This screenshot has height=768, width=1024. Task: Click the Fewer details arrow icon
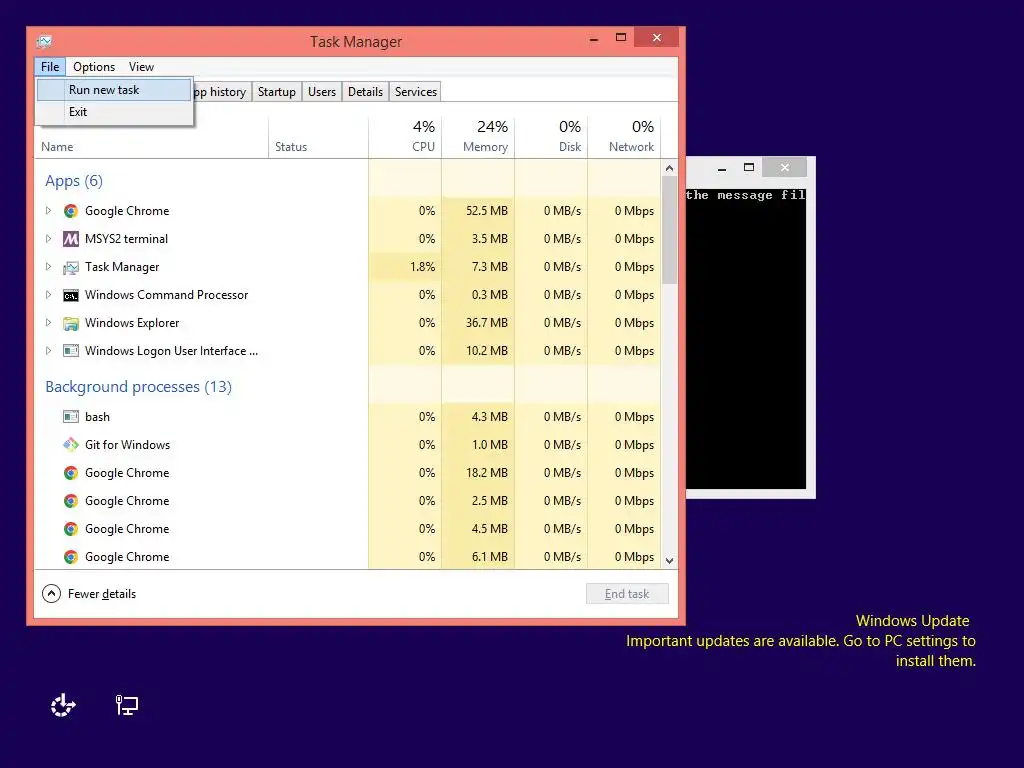coord(52,594)
